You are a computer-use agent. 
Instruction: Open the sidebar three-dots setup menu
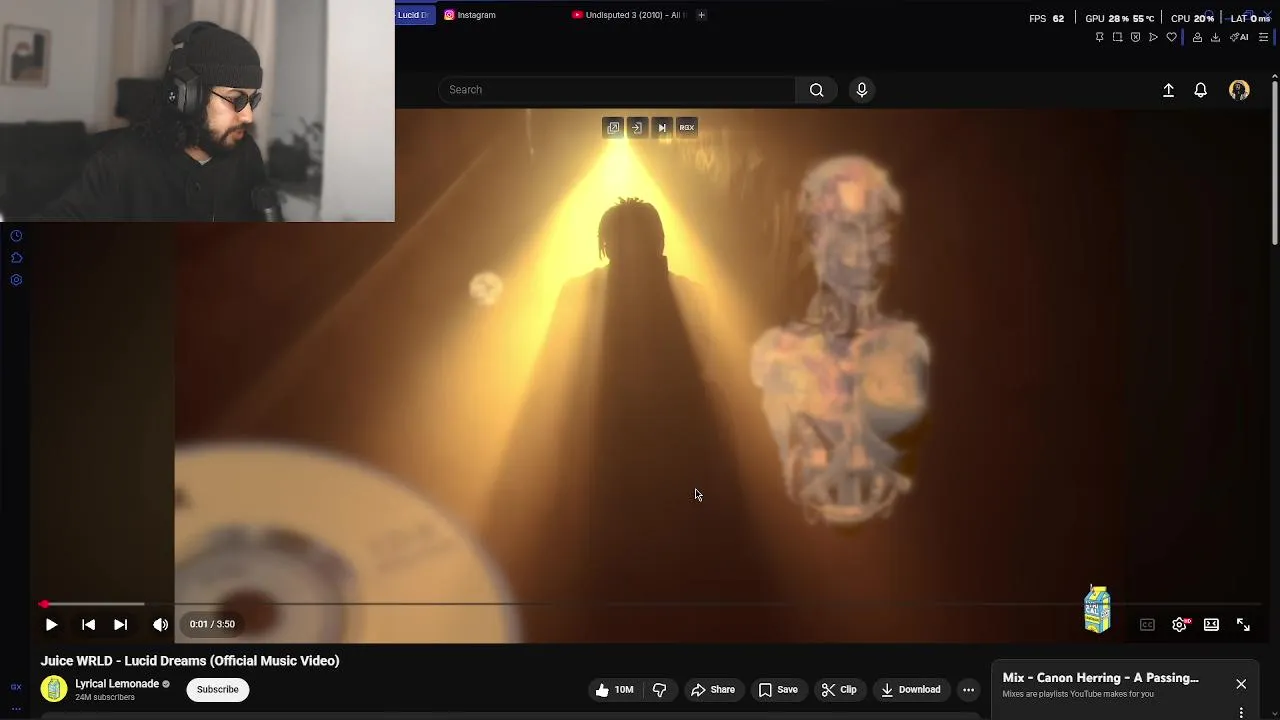pyautogui.click(x=16, y=709)
